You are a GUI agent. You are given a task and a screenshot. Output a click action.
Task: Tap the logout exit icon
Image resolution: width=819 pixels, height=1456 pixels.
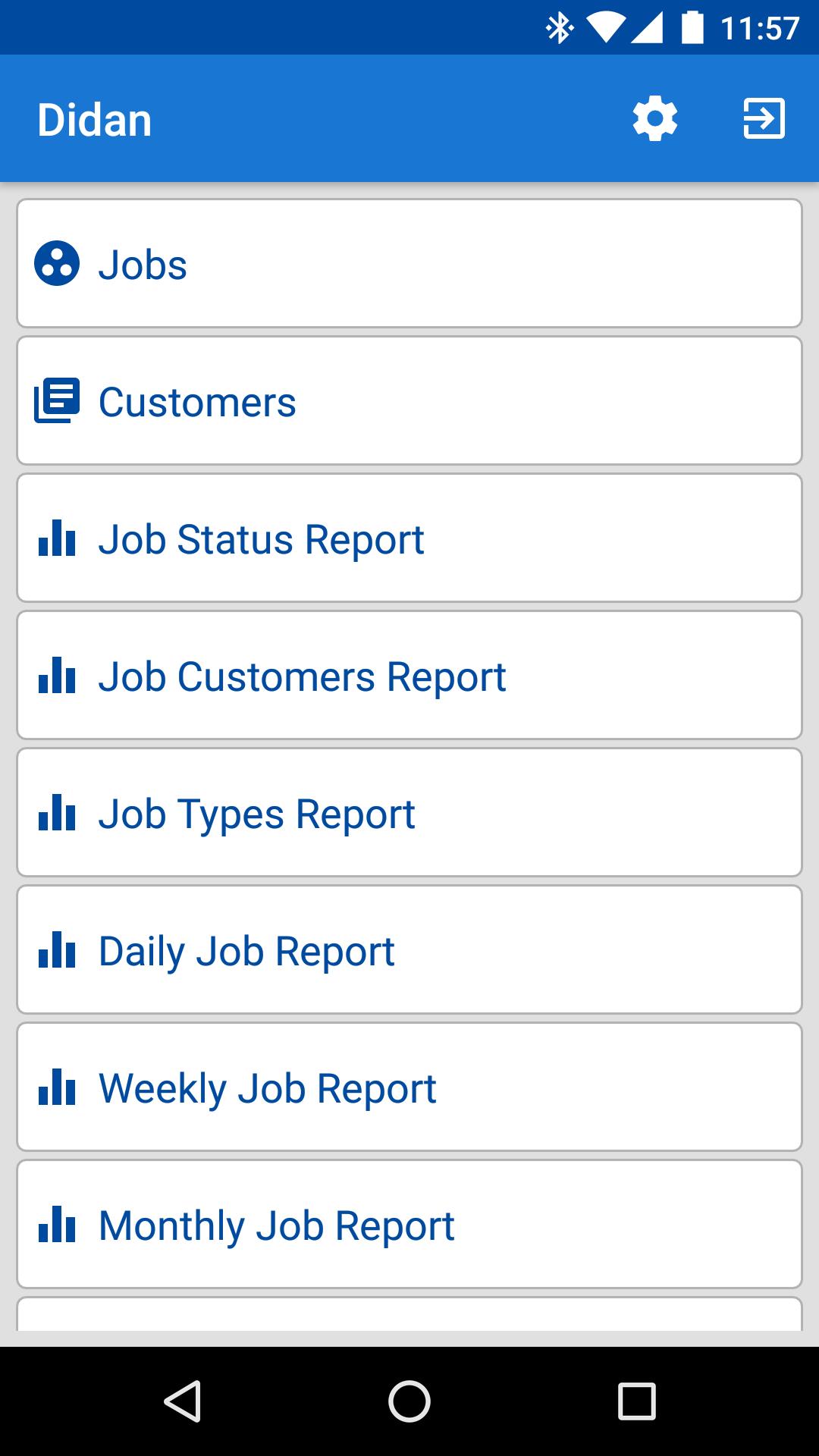point(764,119)
